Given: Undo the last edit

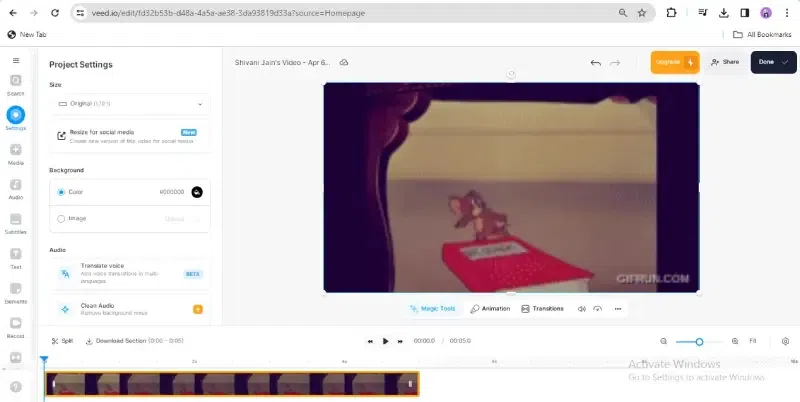Looking at the screenshot, I should pos(595,63).
